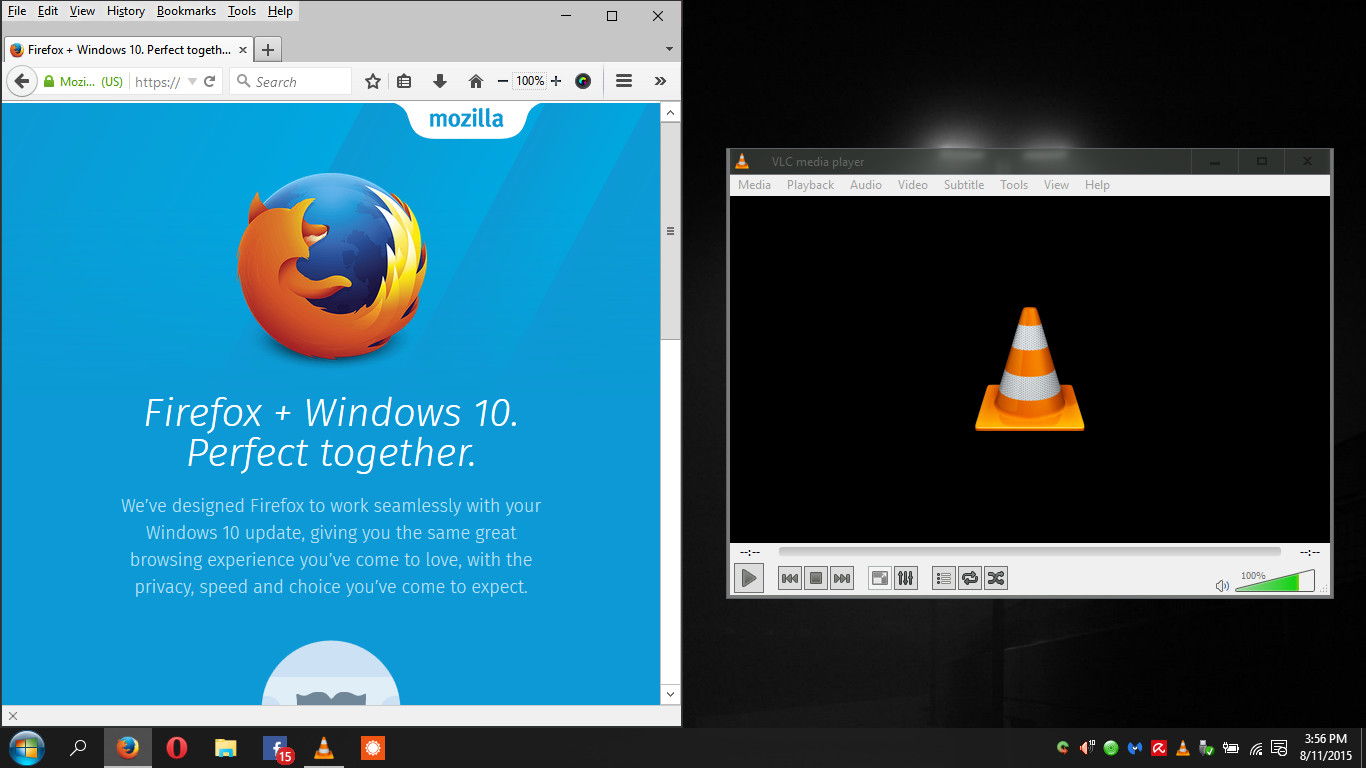The width and height of the screenshot is (1366, 768).
Task: Open Firefox Bookmarks menu
Action: pos(186,11)
